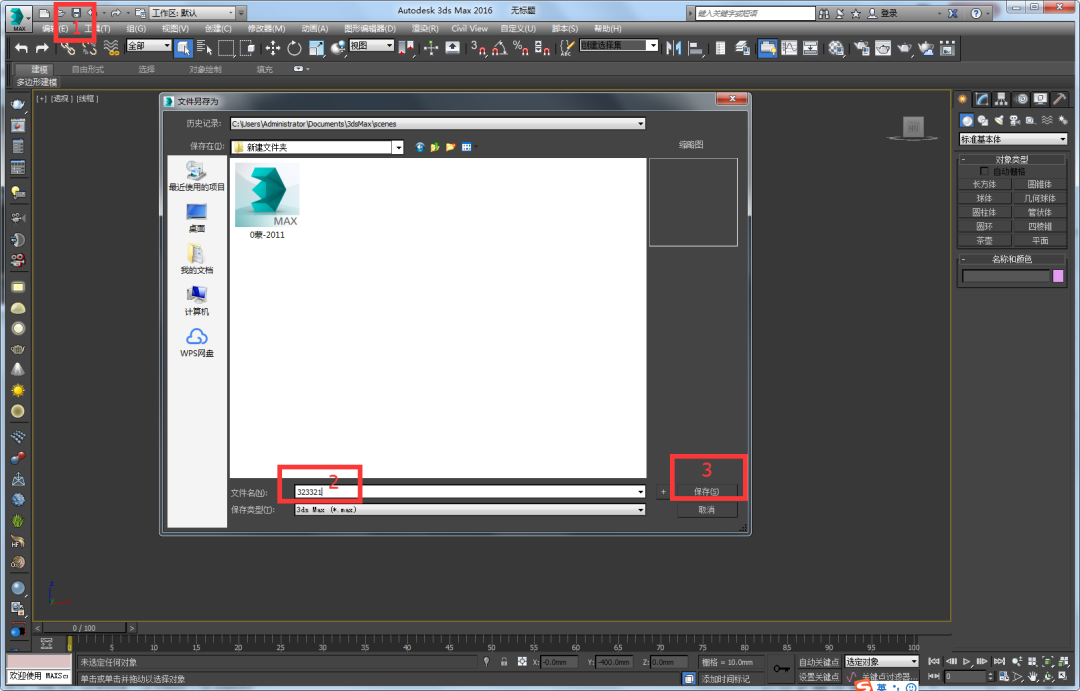Open the 渲染(R) menu
This screenshot has width=1080, height=691.
coord(425,28)
